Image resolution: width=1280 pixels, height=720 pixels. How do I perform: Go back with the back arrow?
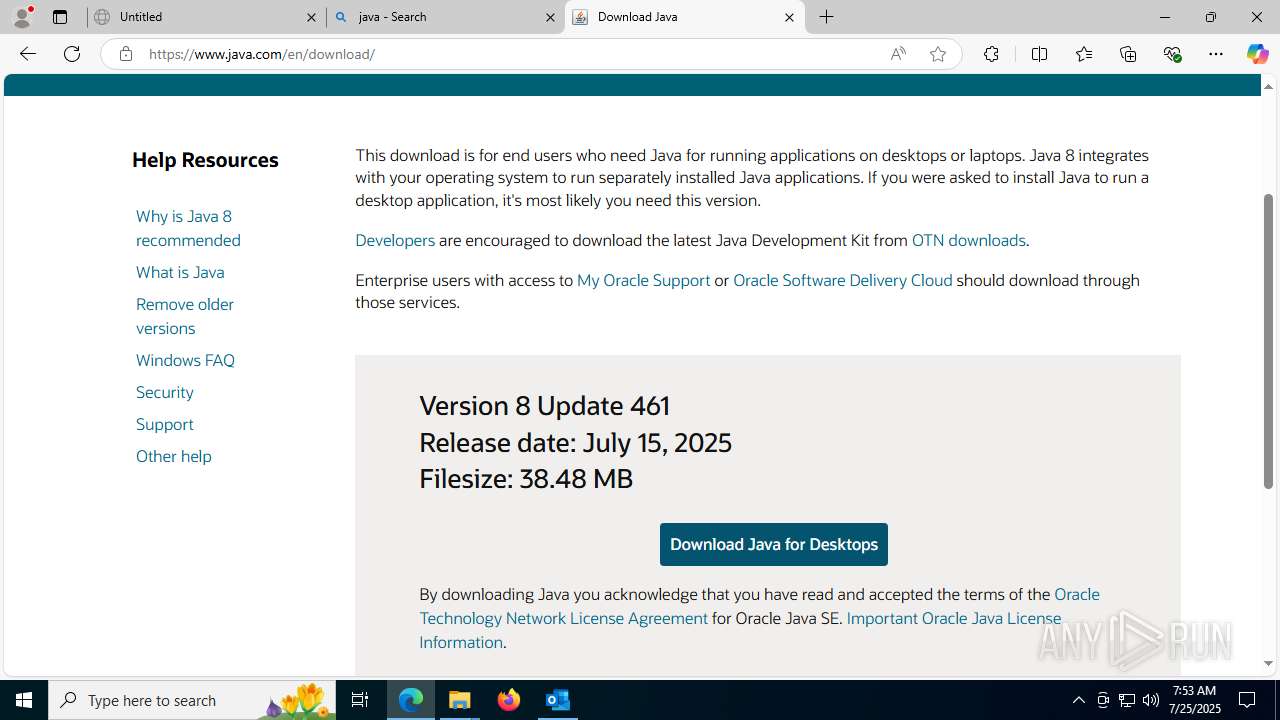(28, 54)
